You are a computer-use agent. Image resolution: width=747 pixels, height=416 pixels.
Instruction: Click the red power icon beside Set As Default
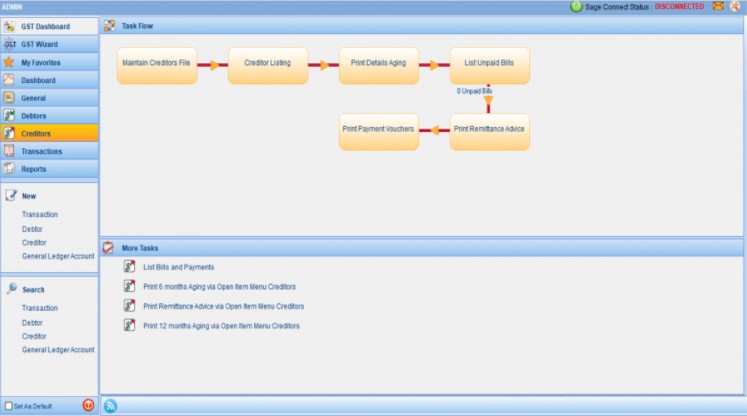pos(88,406)
